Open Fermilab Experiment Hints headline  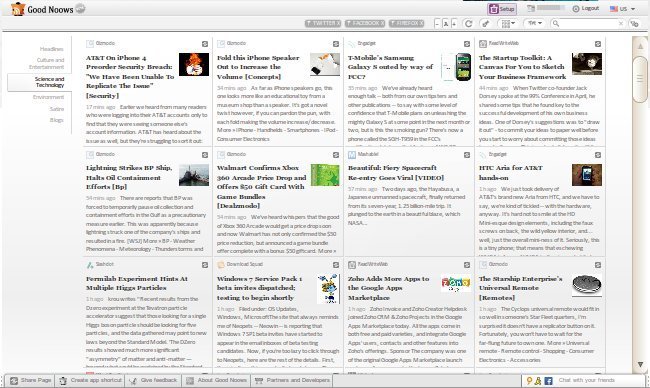pos(137,283)
